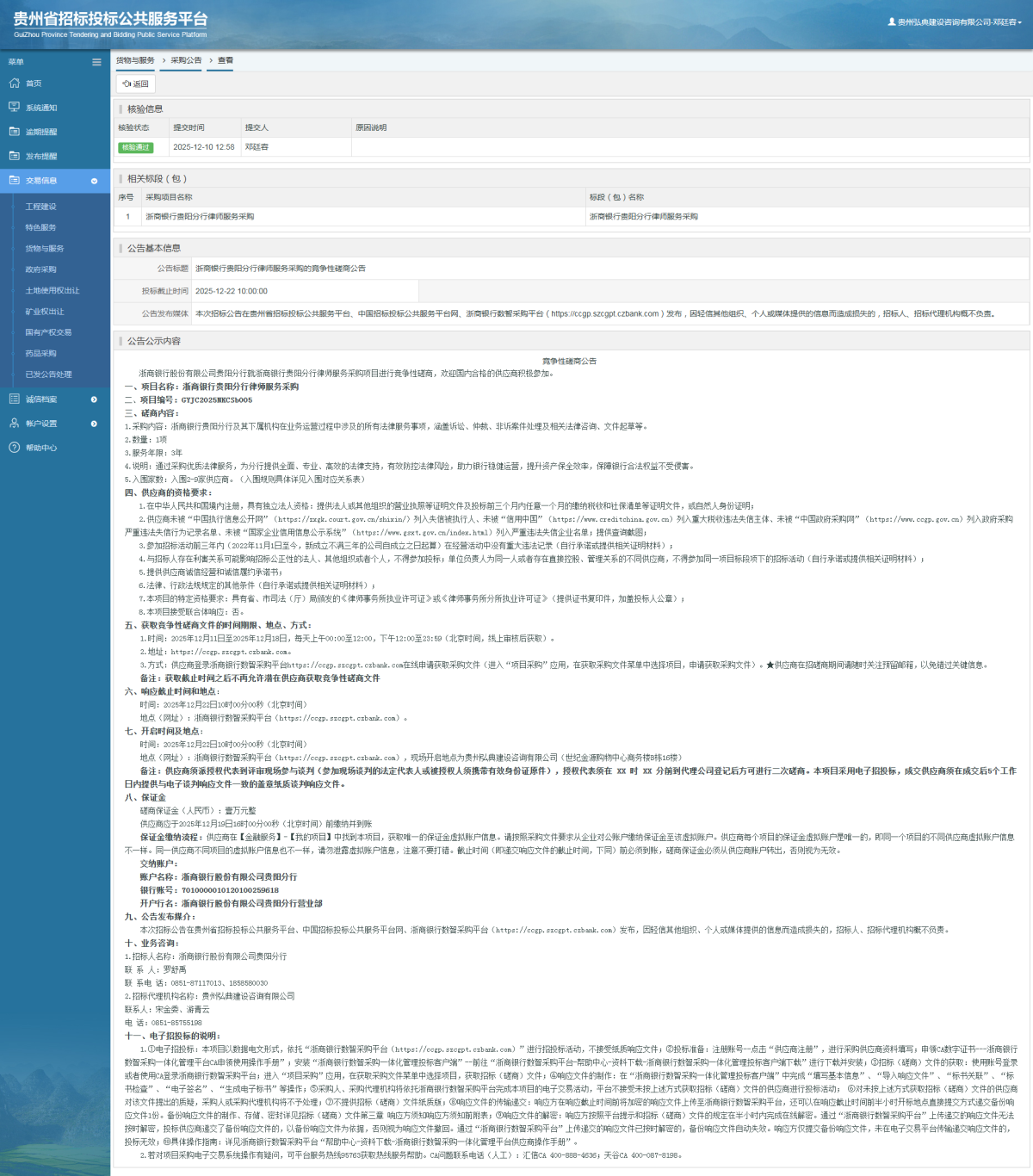
Task: Open 帮助中心 question mark icon
Action: pos(14,448)
